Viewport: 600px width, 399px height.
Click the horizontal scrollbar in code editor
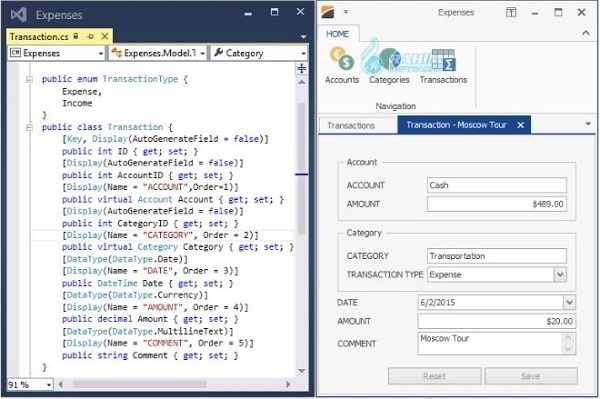[140, 384]
